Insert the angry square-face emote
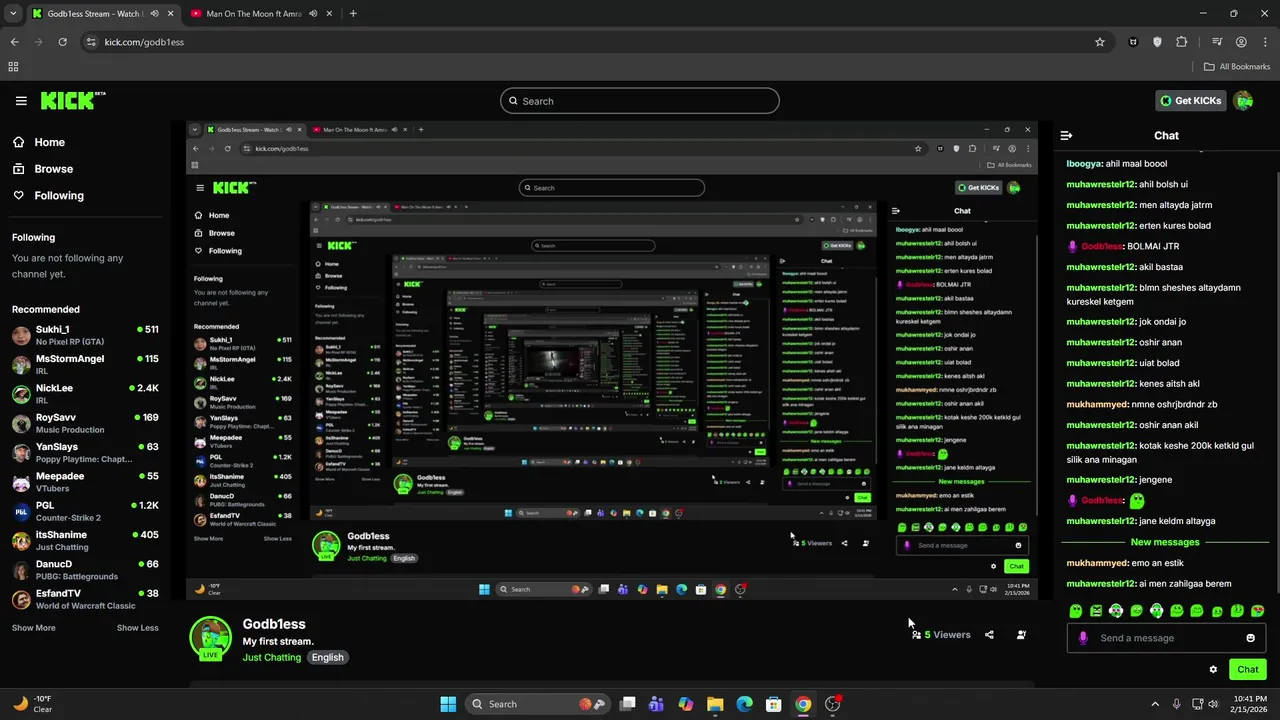 click(x=1096, y=611)
